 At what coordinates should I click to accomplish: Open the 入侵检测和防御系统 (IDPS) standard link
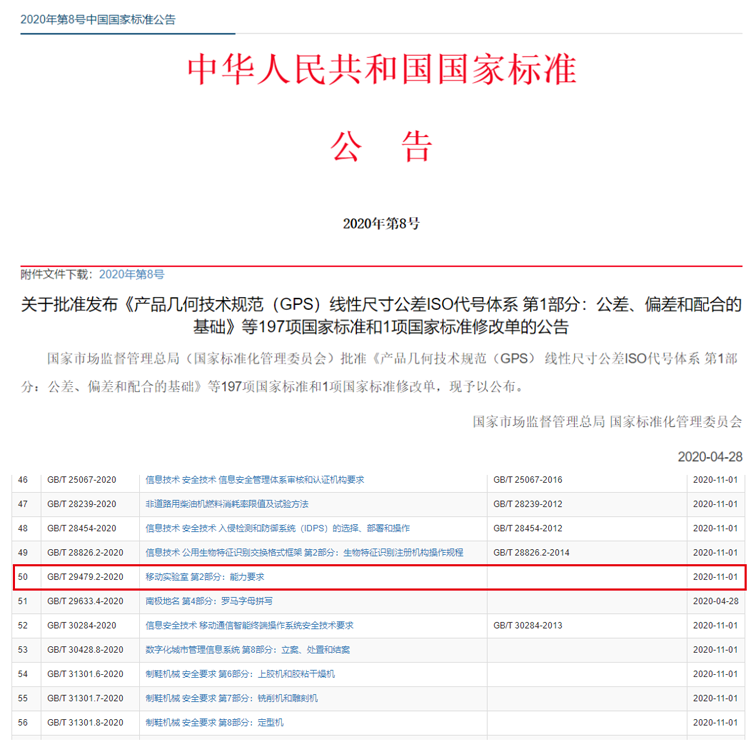pos(277,528)
